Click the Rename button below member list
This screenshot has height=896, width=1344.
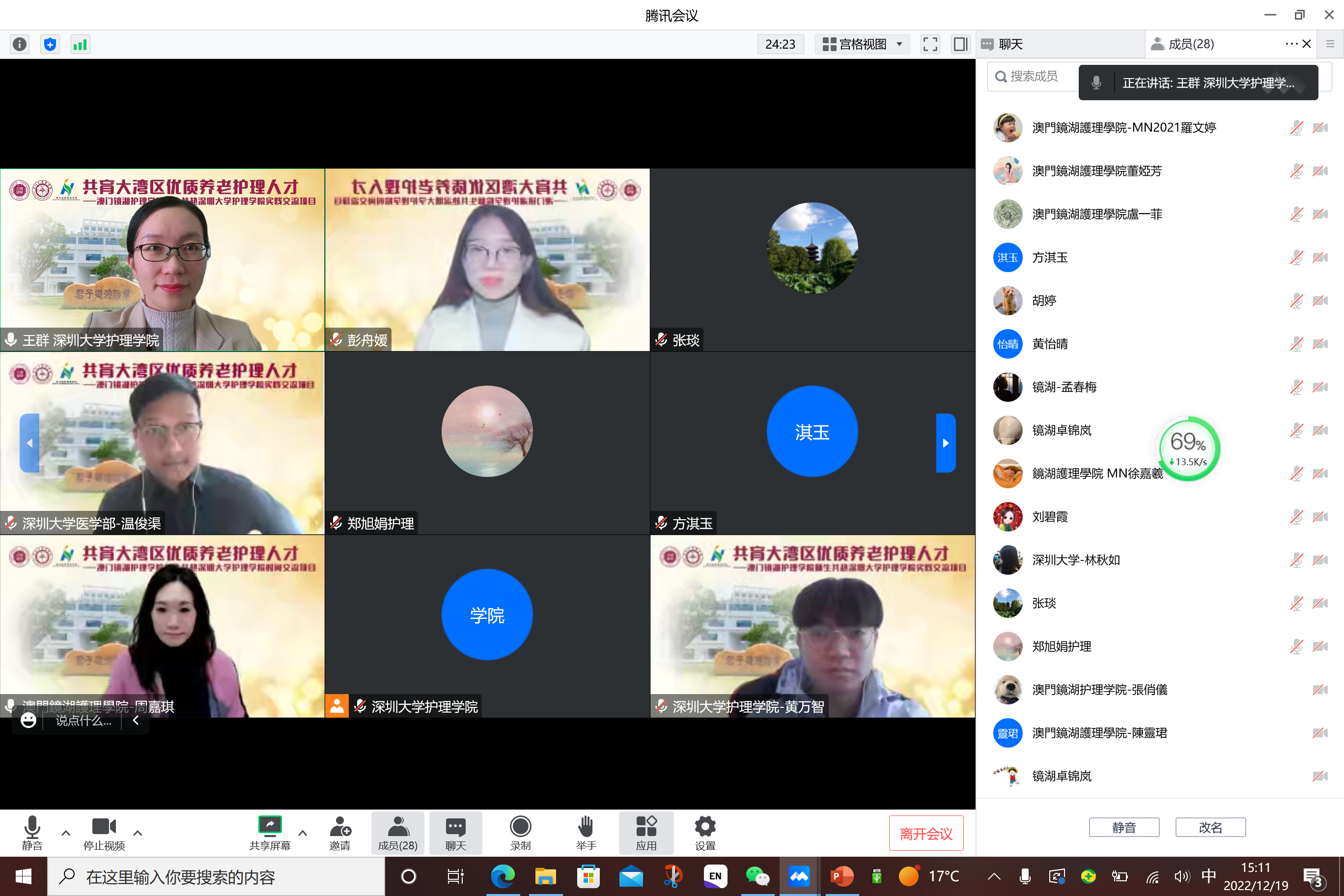(x=1210, y=827)
